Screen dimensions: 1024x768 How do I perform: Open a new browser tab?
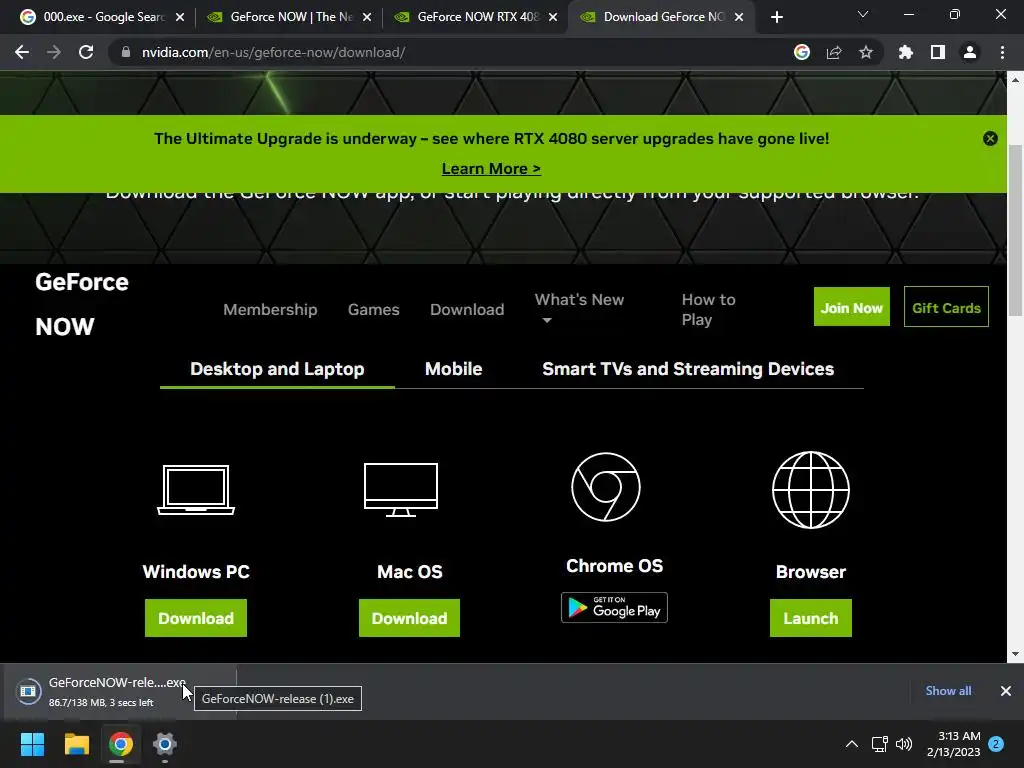tap(776, 17)
